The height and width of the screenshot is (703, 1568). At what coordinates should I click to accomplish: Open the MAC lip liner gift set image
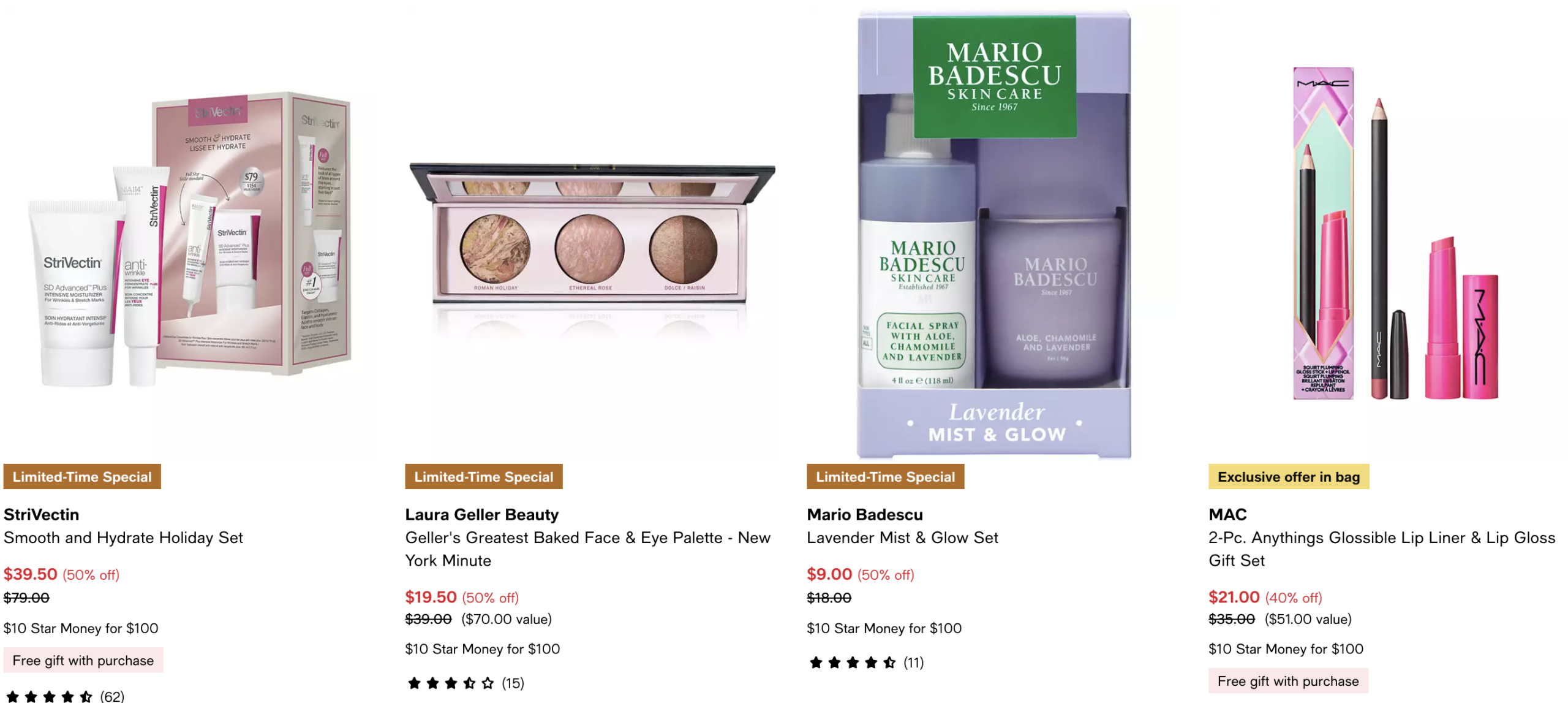coord(1395,234)
